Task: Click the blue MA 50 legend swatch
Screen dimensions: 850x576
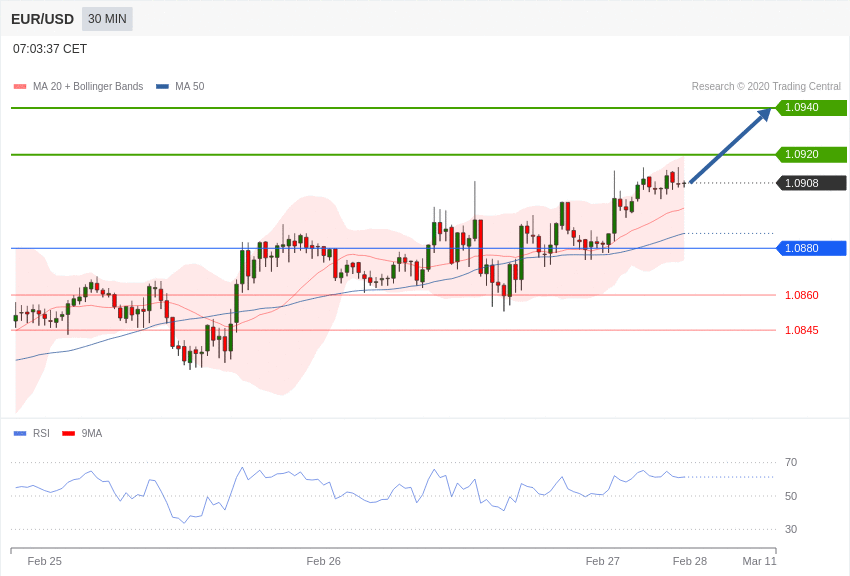Action: click(162, 87)
